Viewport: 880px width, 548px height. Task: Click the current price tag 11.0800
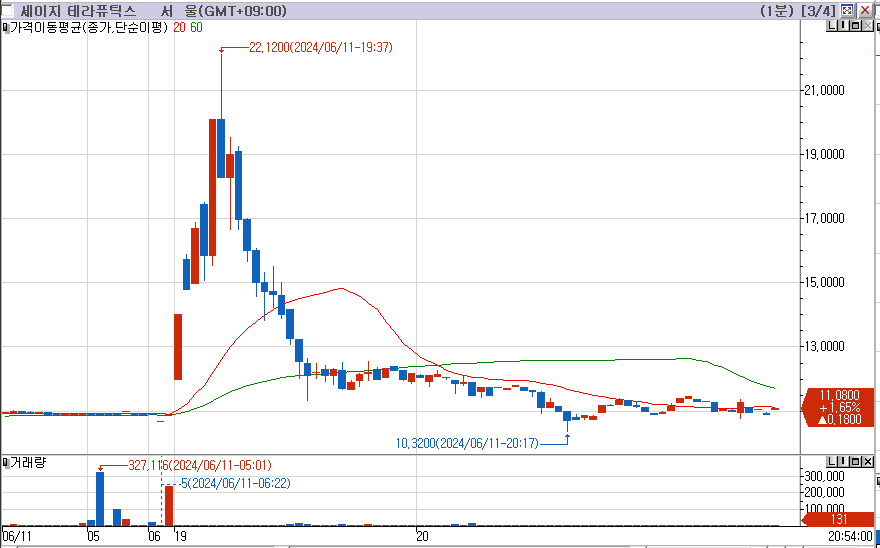point(840,407)
